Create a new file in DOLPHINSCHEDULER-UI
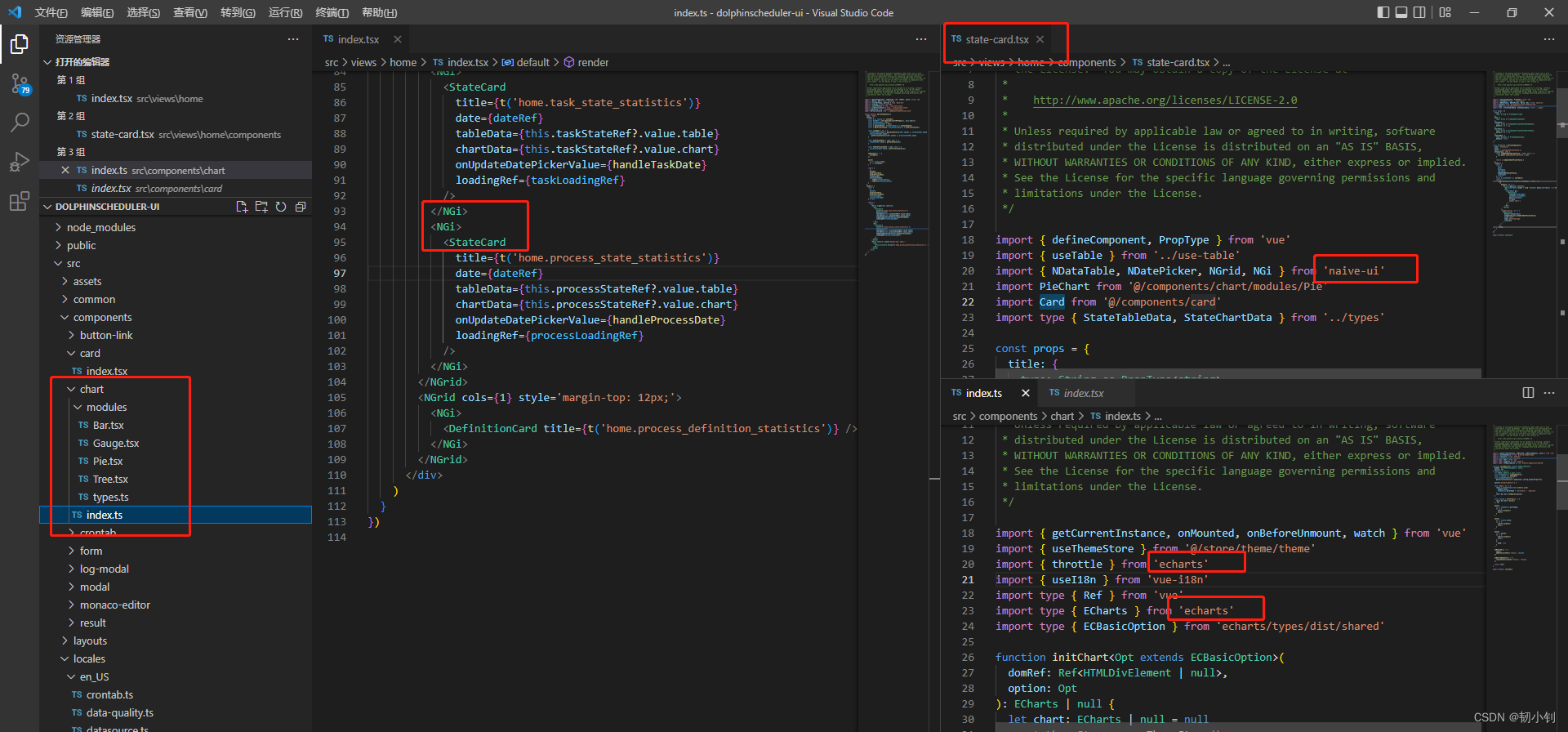The image size is (1568, 732). [242, 207]
